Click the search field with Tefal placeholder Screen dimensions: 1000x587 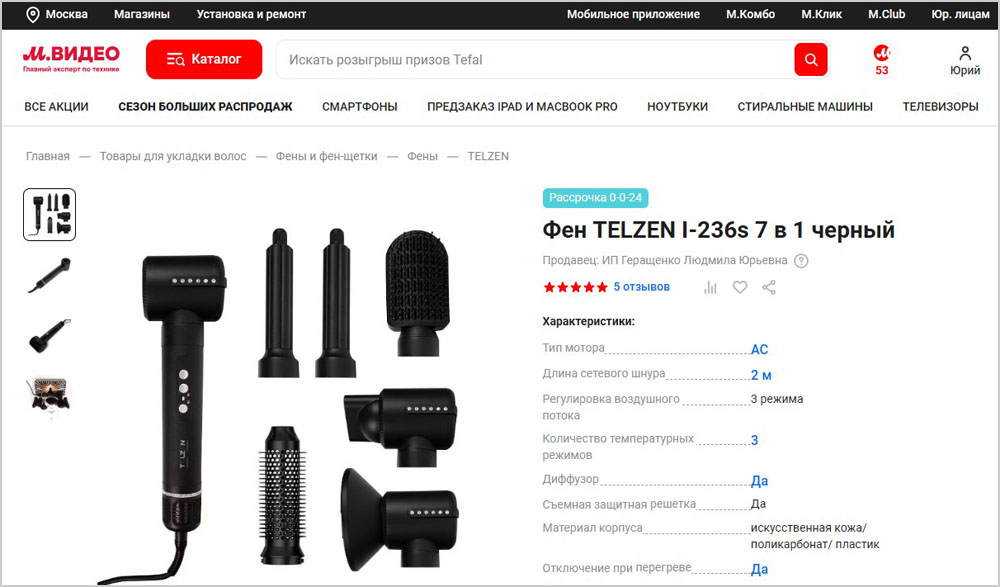click(534, 59)
